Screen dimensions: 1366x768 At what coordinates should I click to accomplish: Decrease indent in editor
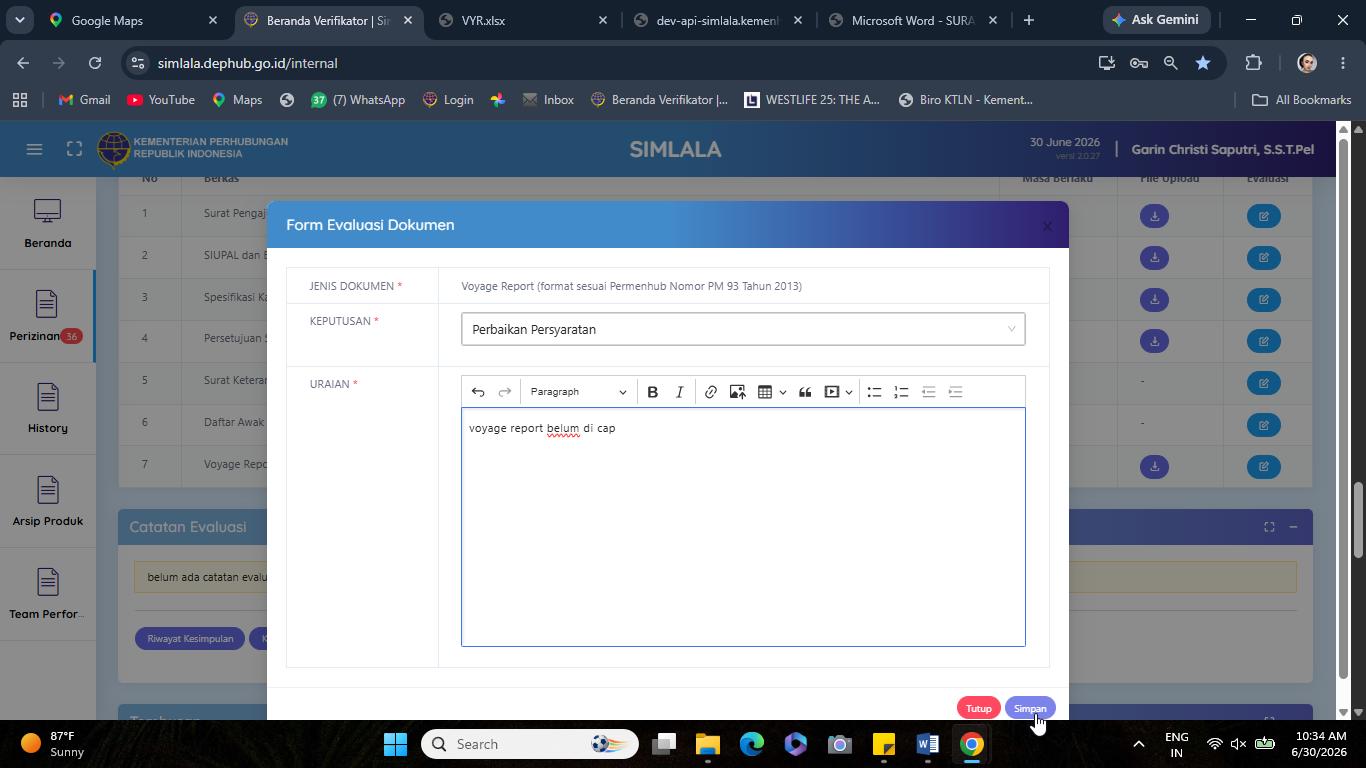928,392
